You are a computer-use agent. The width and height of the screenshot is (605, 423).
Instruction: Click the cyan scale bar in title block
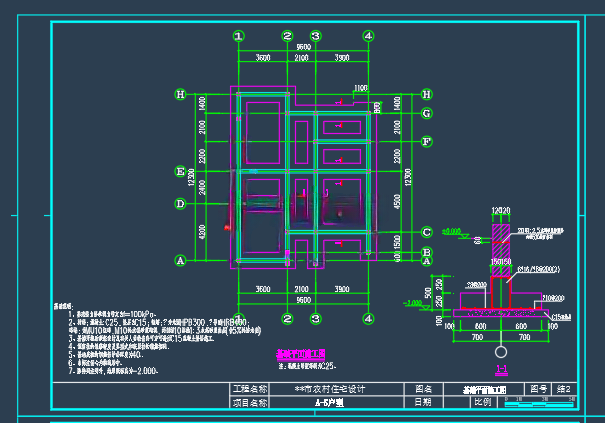coord(540,404)
